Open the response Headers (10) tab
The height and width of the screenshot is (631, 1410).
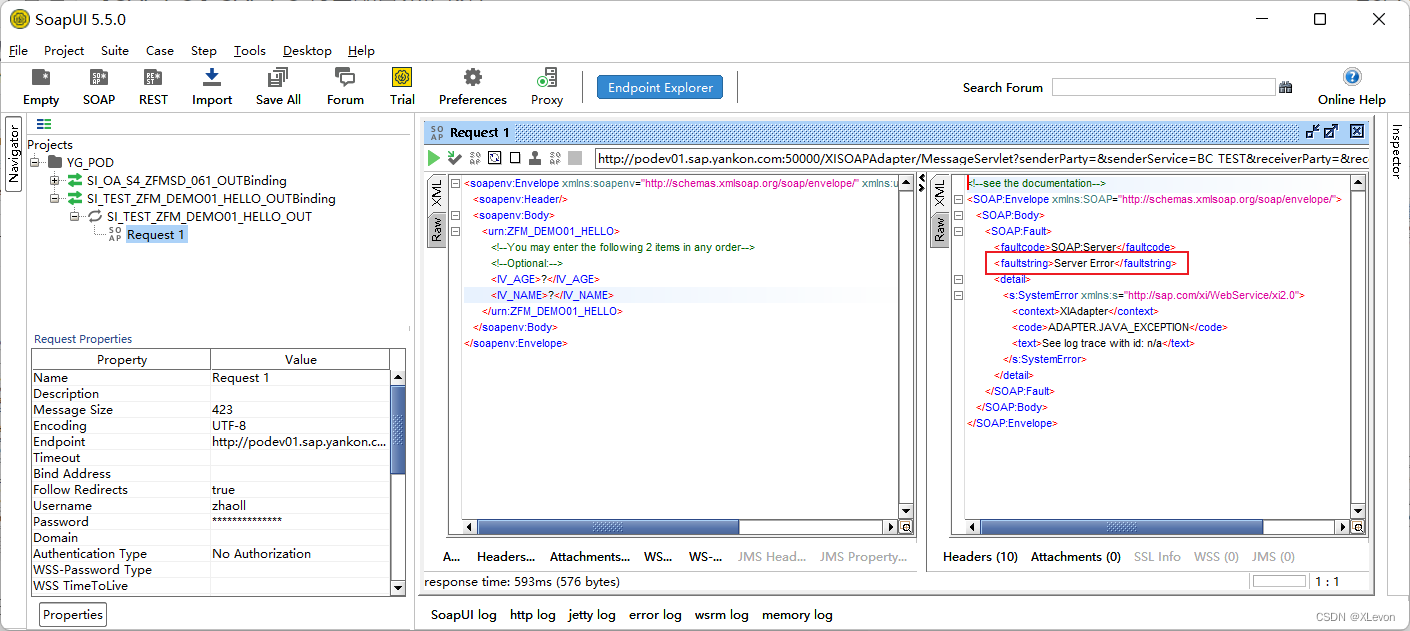[980, 557]
